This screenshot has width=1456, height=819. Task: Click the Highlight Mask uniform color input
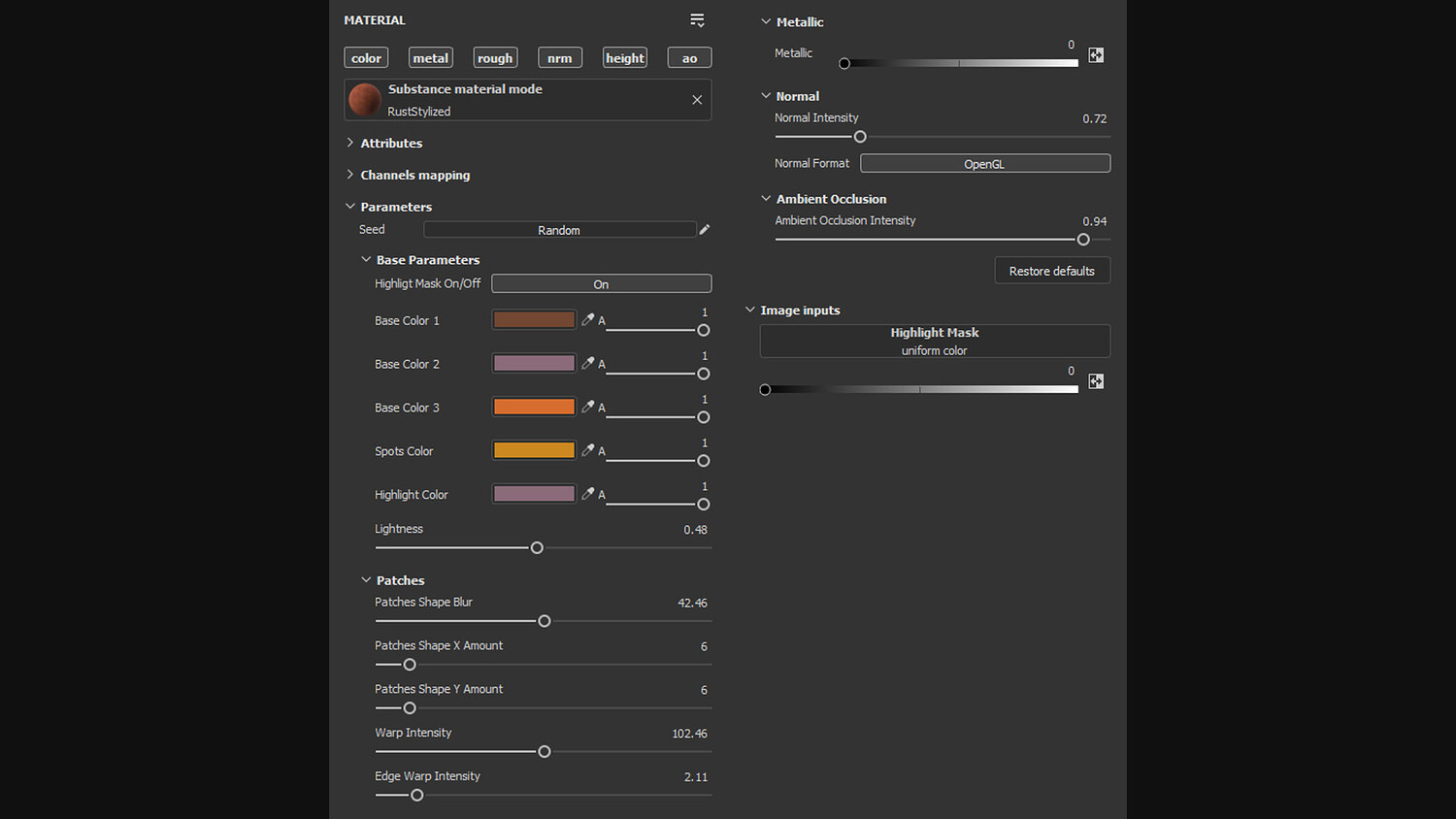pyautogui.click(x=934, y=341)
